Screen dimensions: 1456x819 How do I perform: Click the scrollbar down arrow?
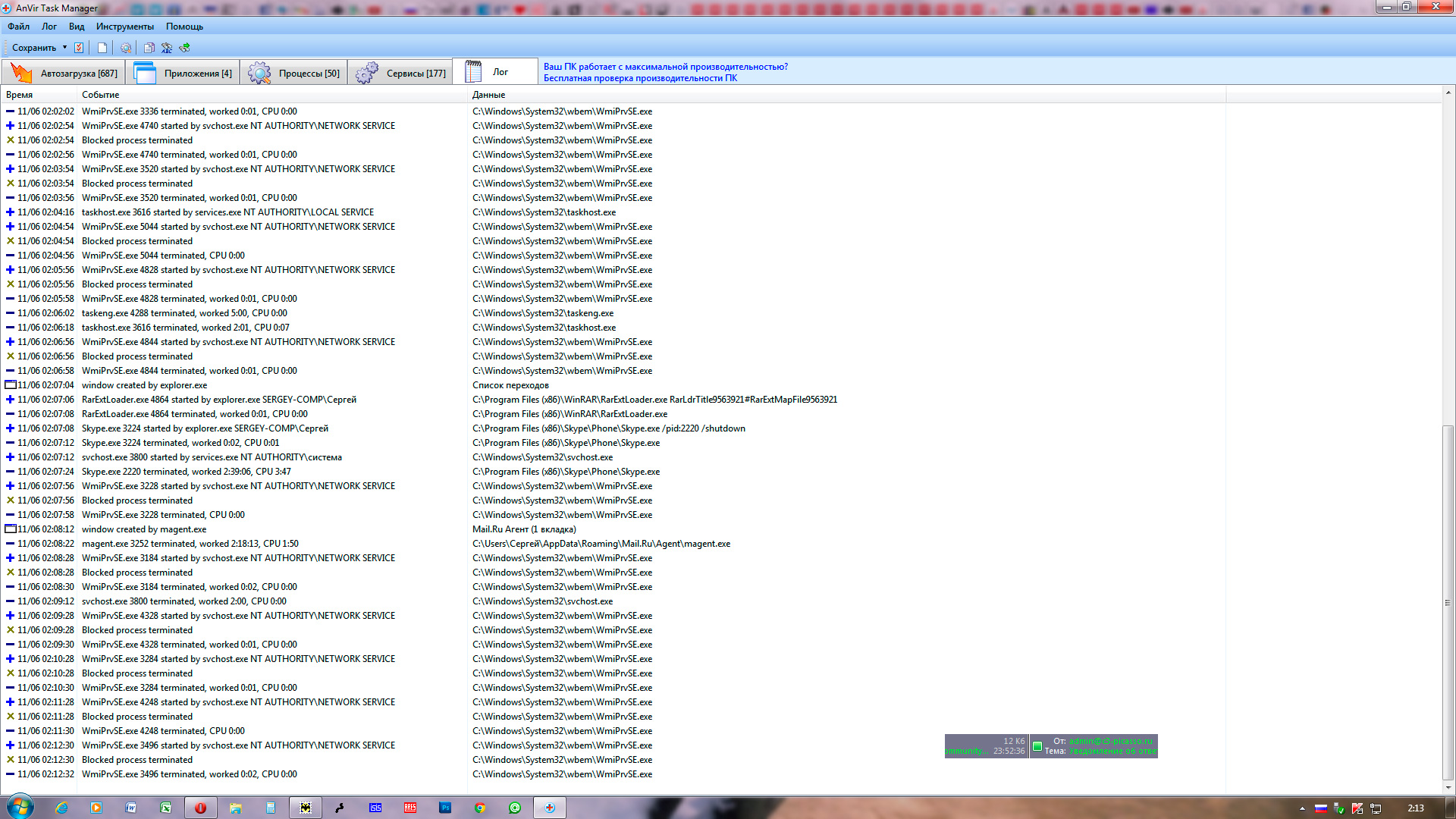tap(1448, 786)
